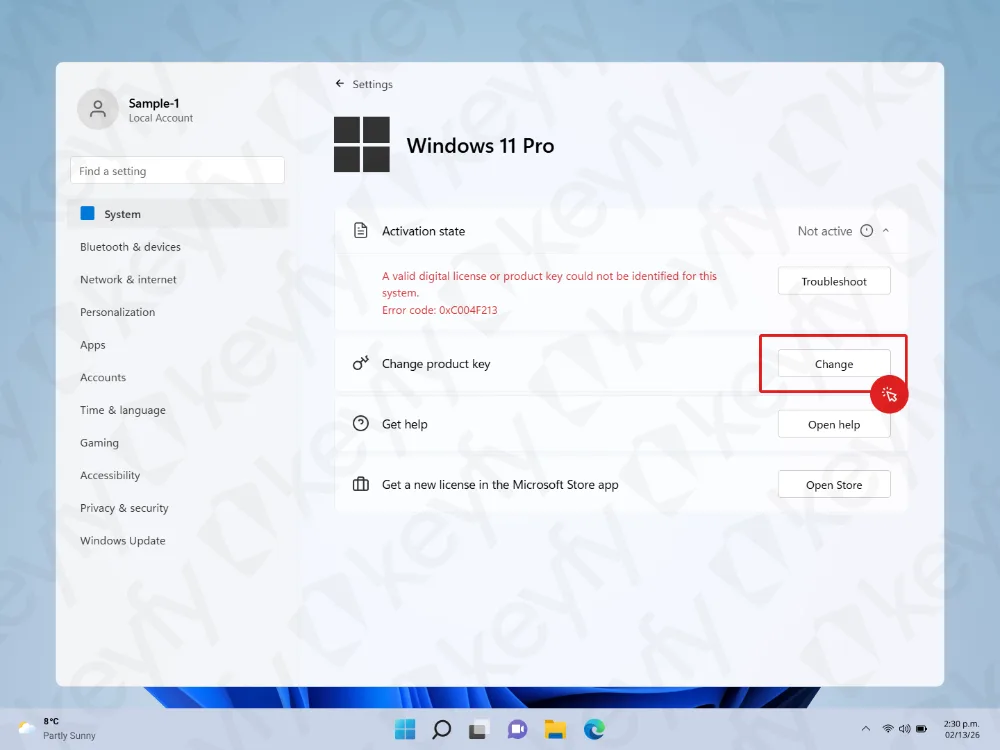Click the Not active status text
This screenshot has height=750, width=1000.
(825, 231)
